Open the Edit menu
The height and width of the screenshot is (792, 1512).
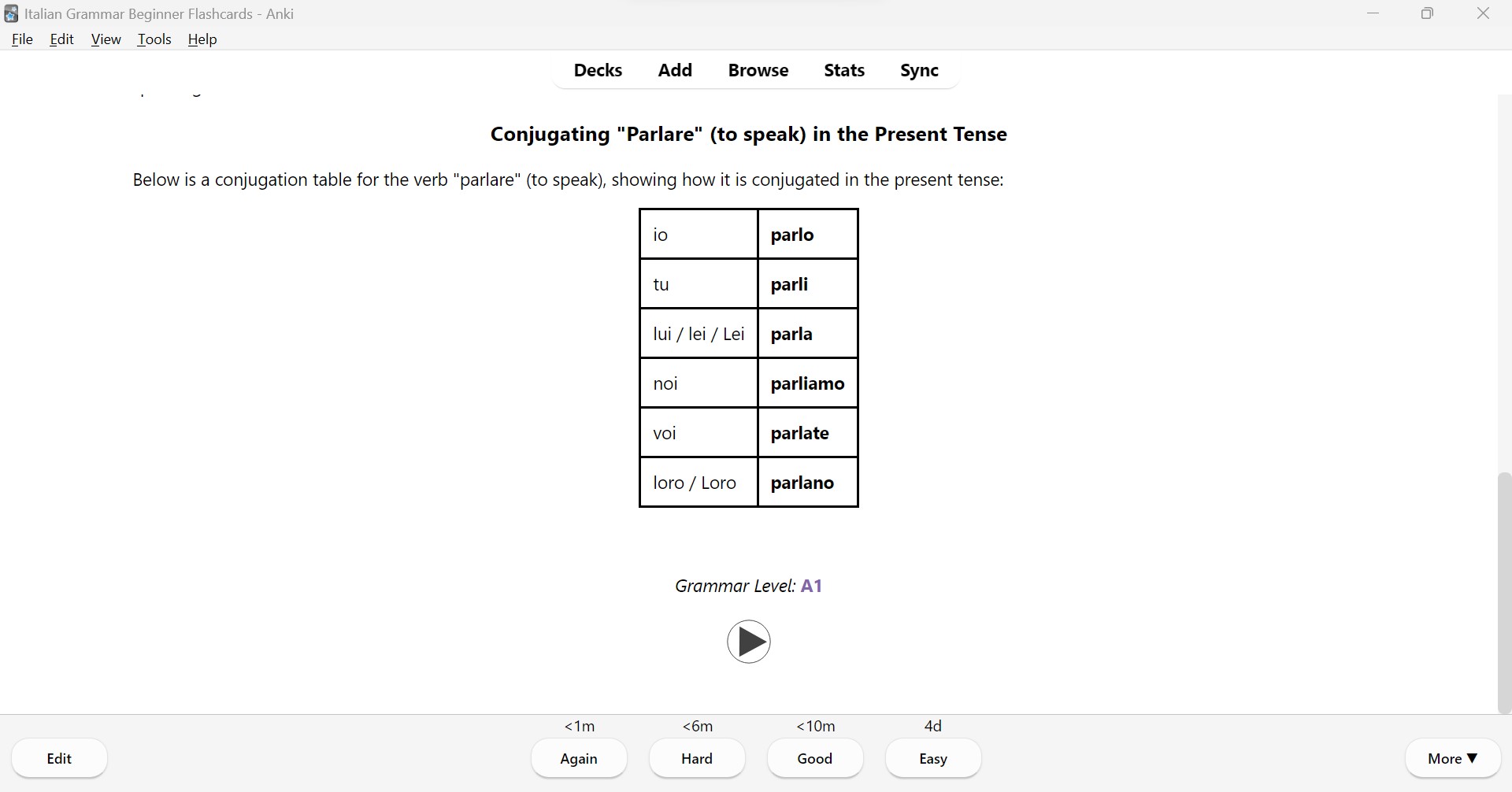point(61,39)
